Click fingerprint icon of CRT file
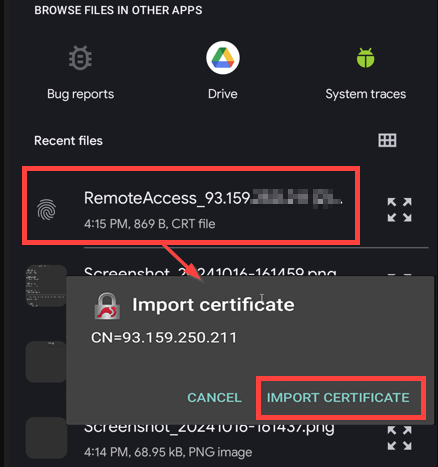The height and width of the screenshot is (467, 438). (x=46, y=210)
